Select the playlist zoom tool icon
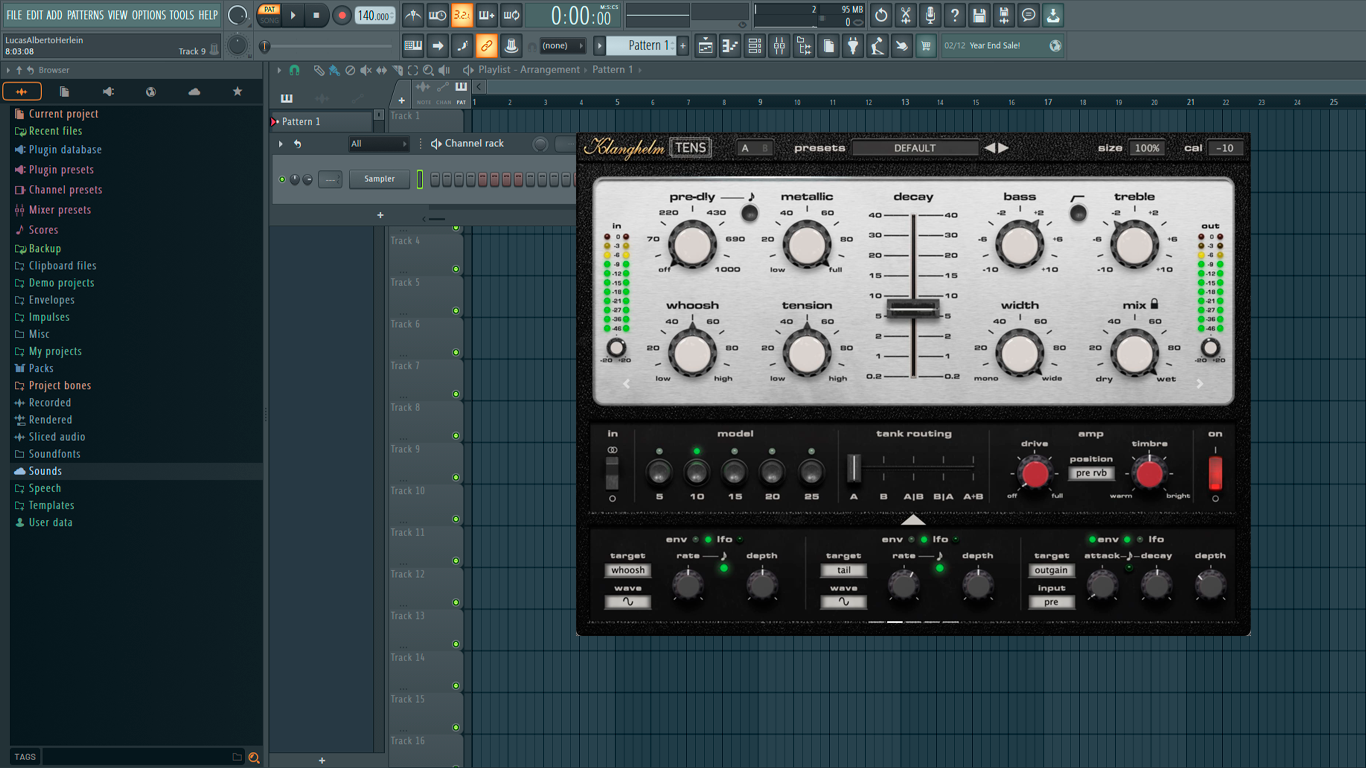1366x768 pixels. [x=429, y=70]
